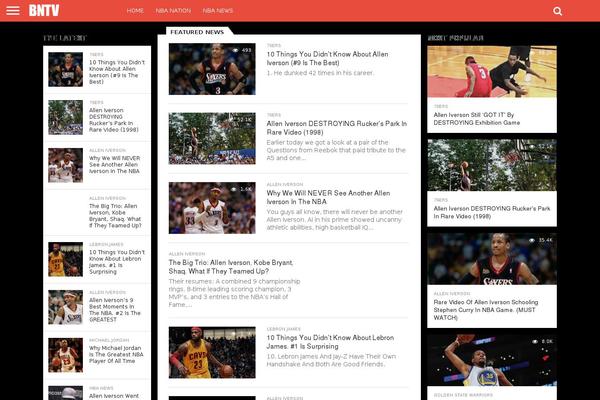This screenshot has width=600, height=400.
Task: Open most popular Rucker's Park thumbnail
Action: coord(492,165)
